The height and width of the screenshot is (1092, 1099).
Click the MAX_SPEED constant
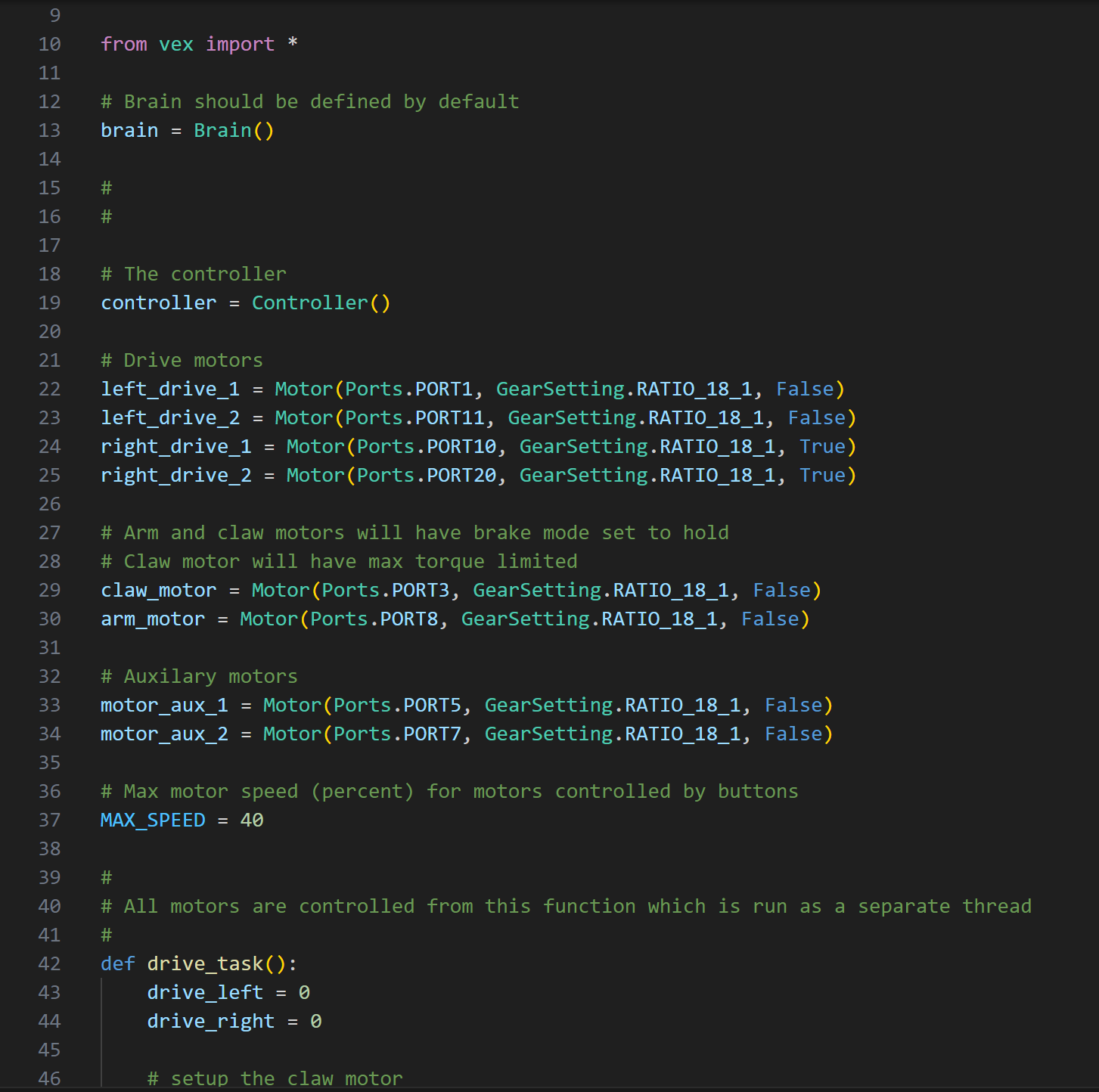click(152, 820)
